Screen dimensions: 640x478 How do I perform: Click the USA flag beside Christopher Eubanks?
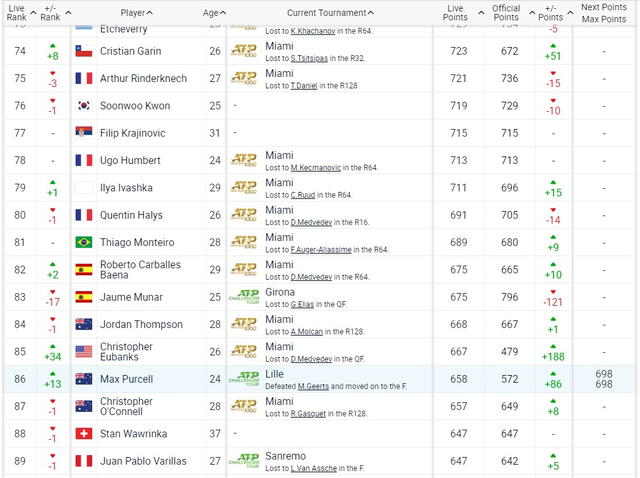pos(84,351)
